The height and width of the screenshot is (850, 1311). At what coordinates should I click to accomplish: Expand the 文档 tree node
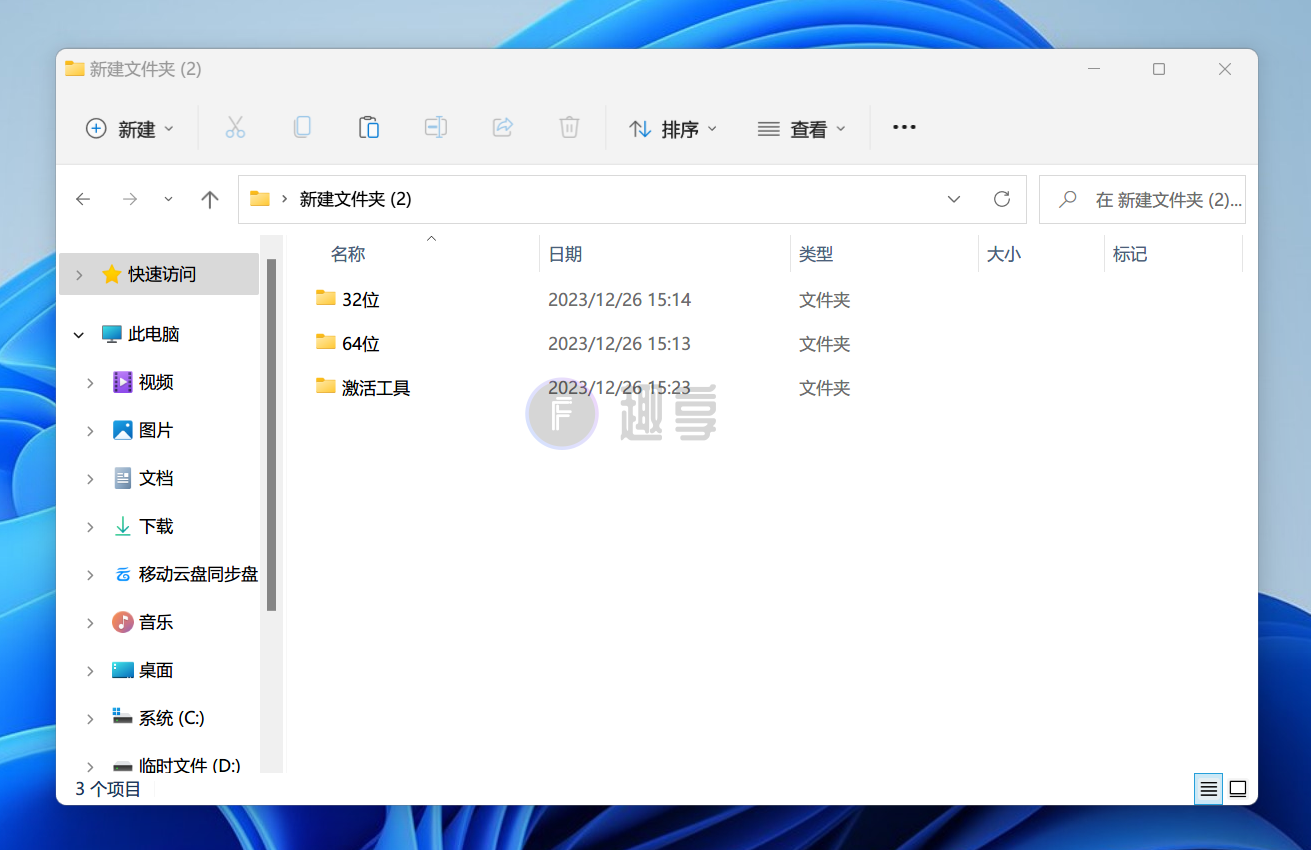(x=90, y=479)
